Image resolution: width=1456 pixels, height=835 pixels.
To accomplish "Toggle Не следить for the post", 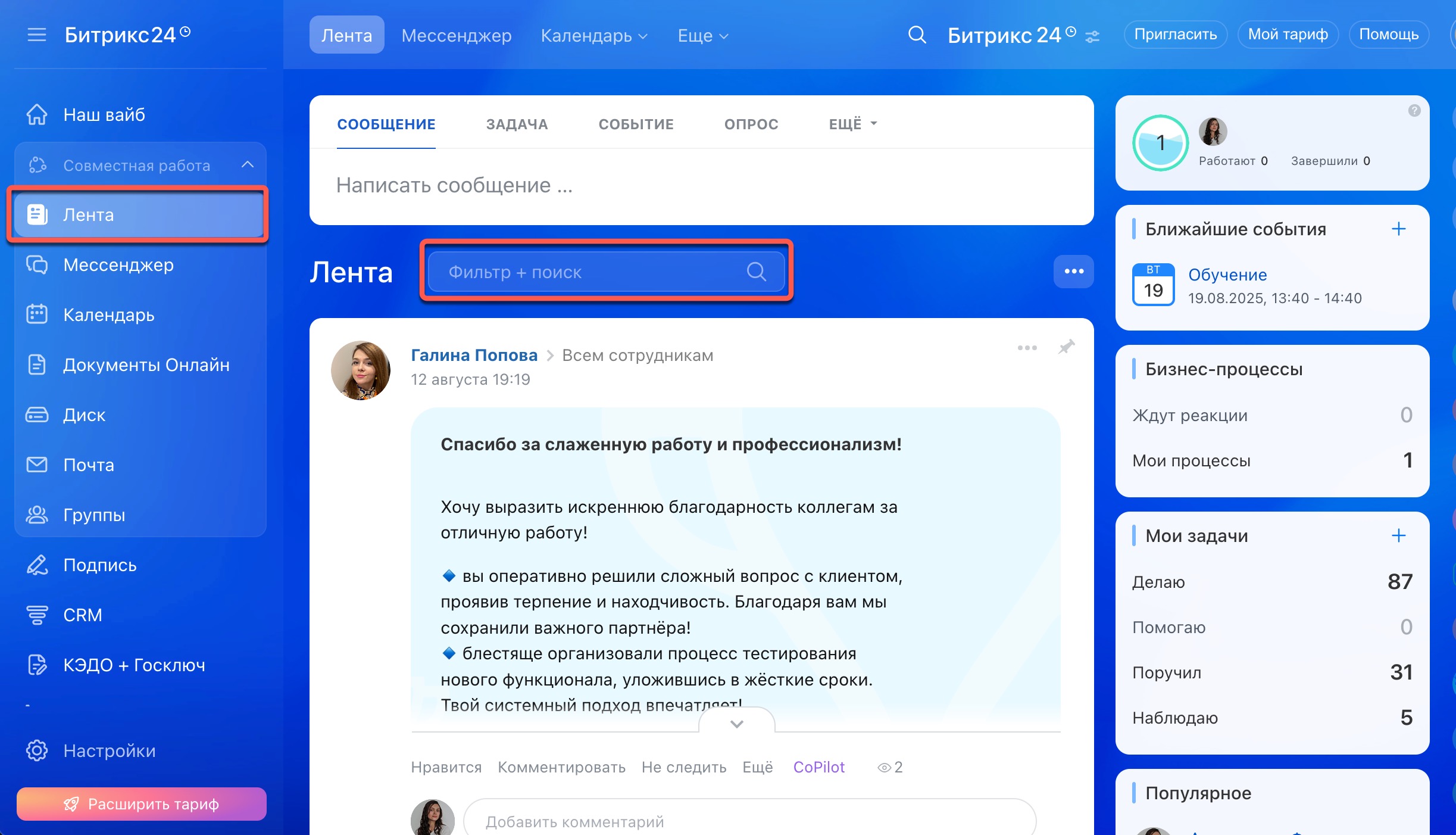I will [x=684, y=767].
